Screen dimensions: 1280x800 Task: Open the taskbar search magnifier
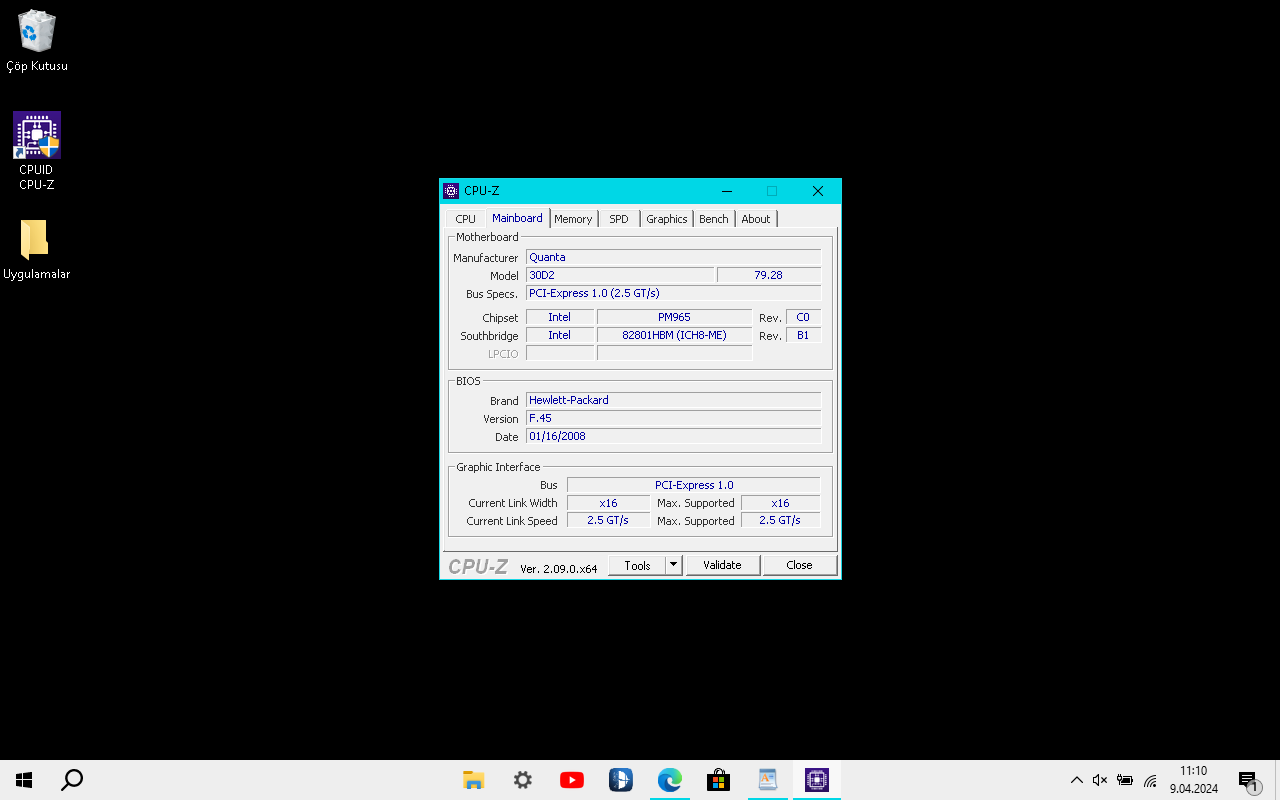click(x=72, y=780)
